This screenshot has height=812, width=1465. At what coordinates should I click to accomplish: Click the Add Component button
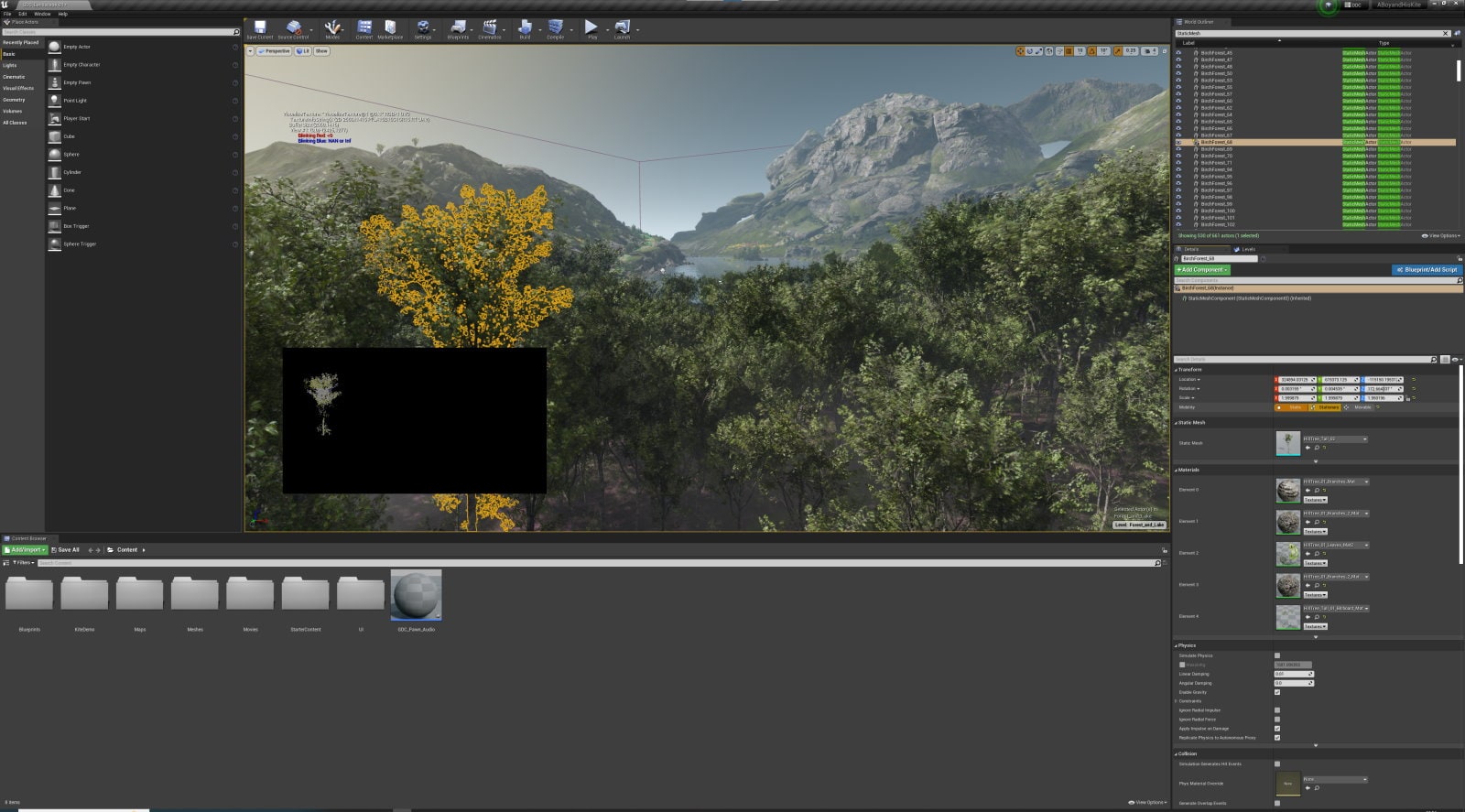(1202, 270)
